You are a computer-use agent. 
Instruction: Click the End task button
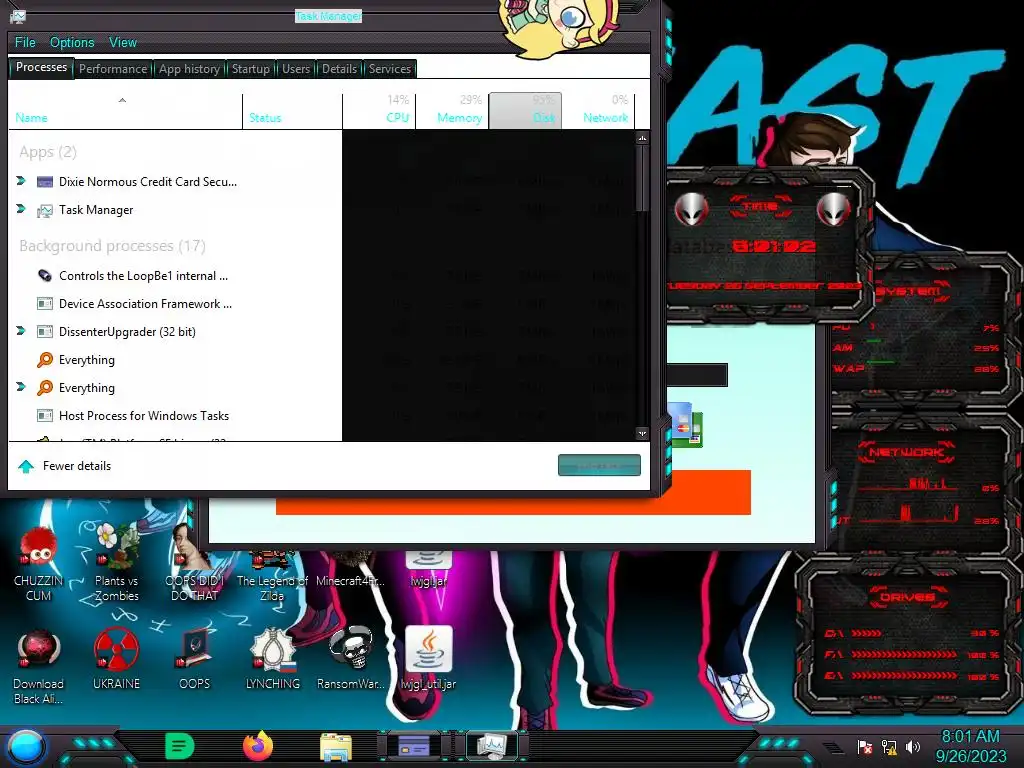pos(600,465)
